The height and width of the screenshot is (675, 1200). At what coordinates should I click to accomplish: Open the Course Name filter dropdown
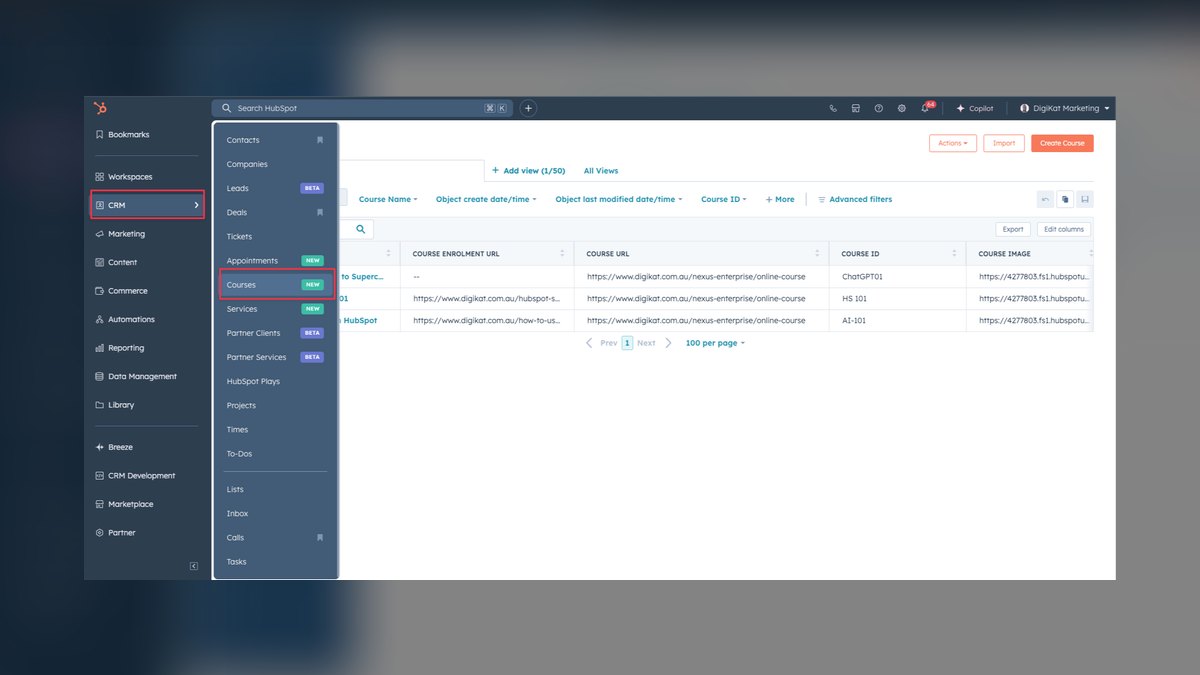coord(388,199)
